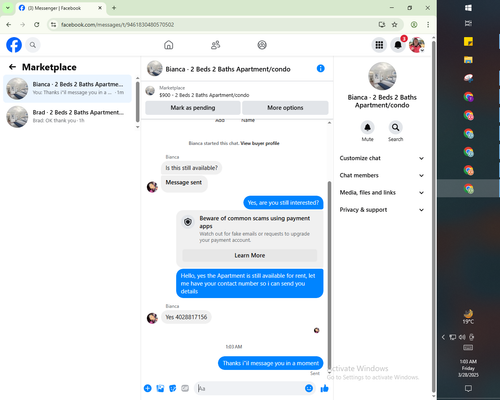Open Chrome tab search dropdown
The width and height of the screenshot is (500, 400).
[8, 8]
